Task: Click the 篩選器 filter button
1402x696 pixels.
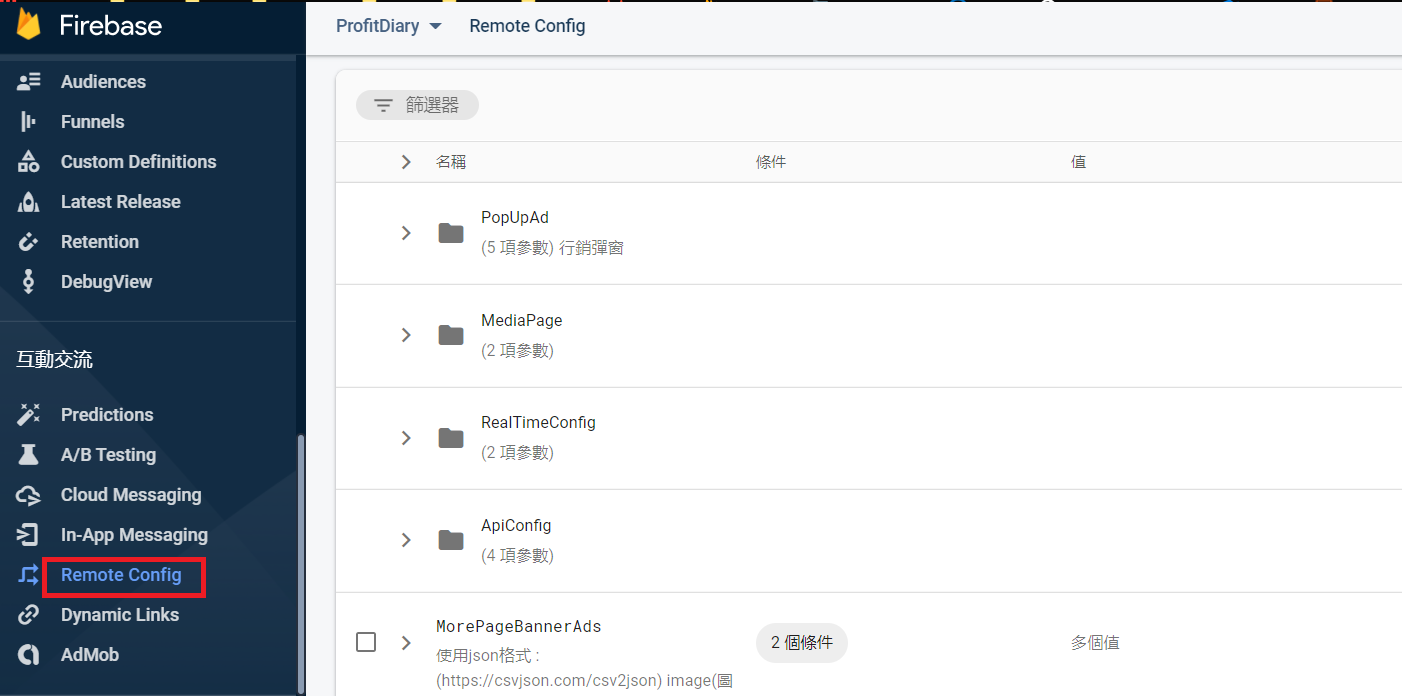Action: 417,105
